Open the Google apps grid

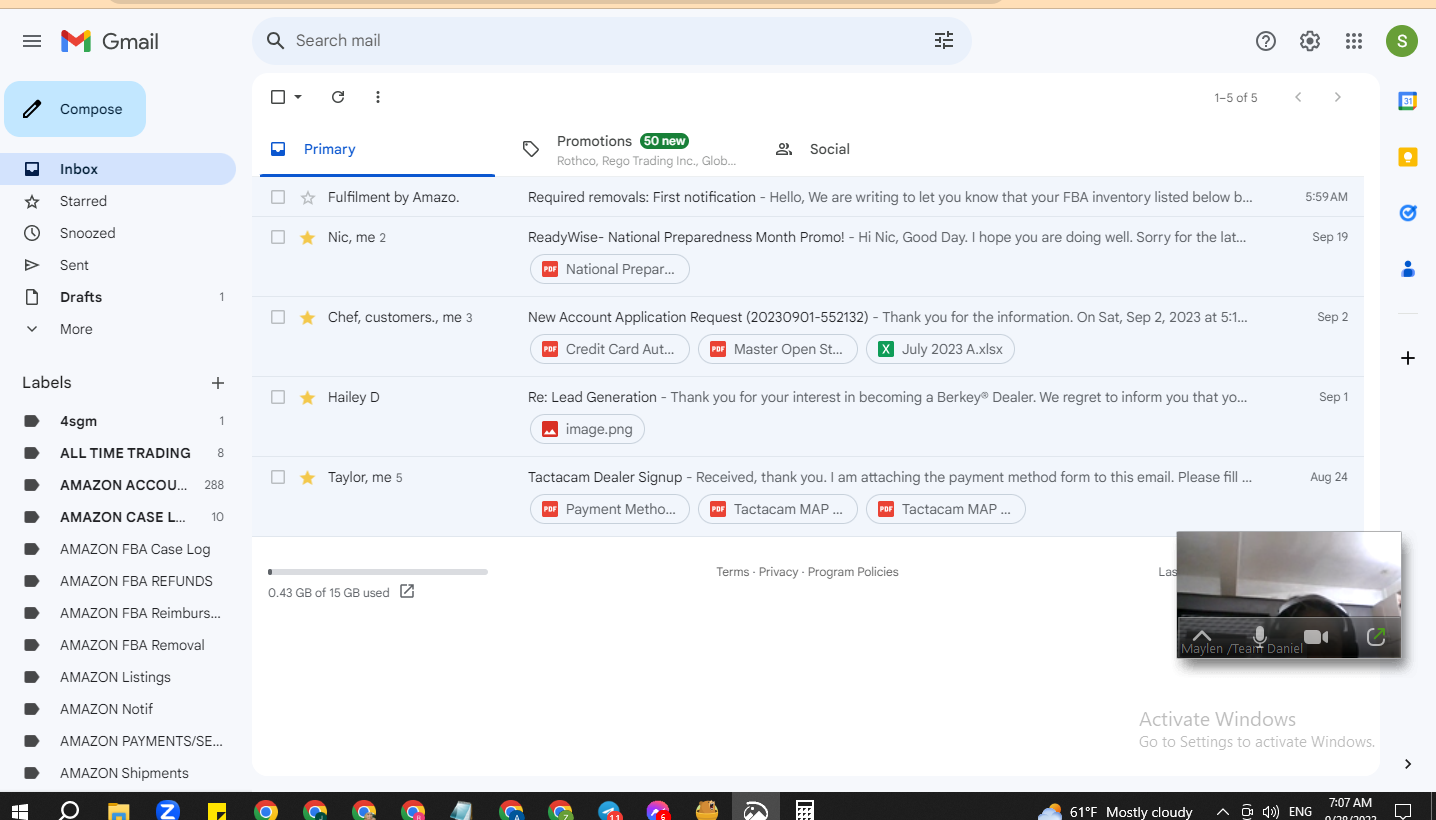[x=1354, y=41]
